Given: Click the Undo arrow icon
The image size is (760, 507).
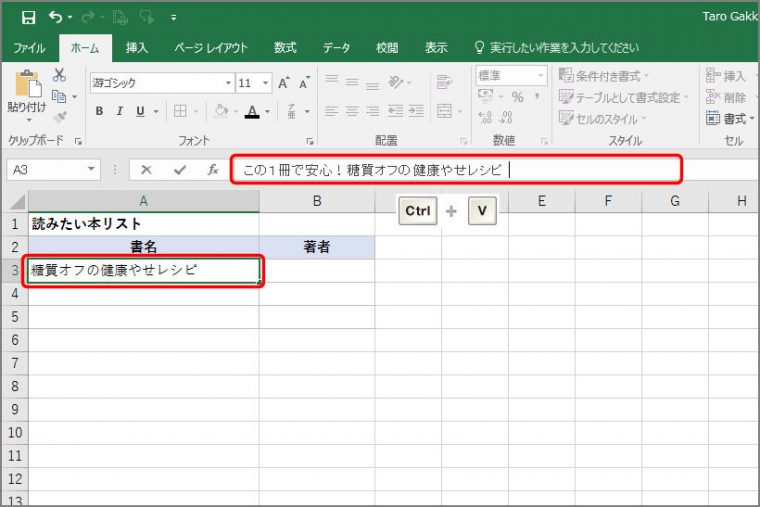Looking at the screenshot, I should [55, 17].
